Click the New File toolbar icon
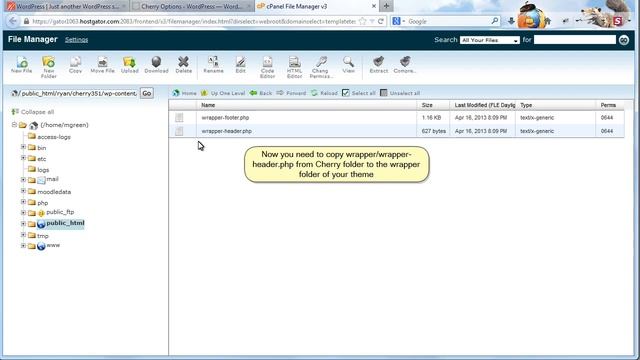The height and width of the screenshot is (360, 640). click(x=22, y=65)
